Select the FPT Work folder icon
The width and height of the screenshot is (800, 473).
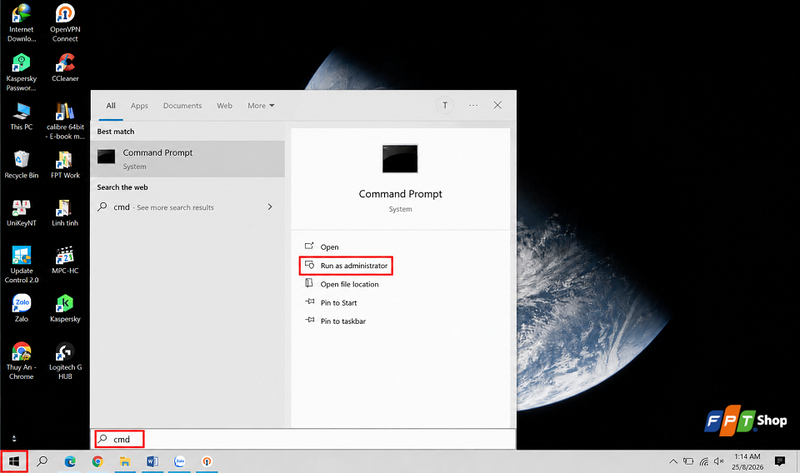[x=65, y=165]
